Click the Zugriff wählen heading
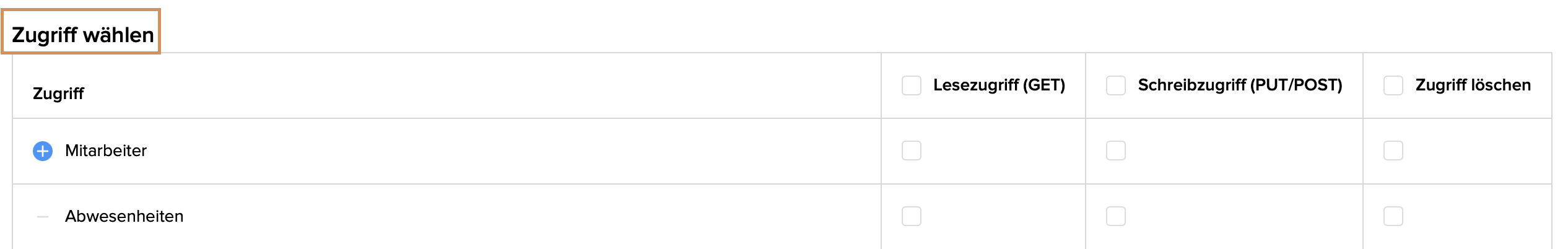The width and height of the screenshot is (1568, 249). (82, 35)
